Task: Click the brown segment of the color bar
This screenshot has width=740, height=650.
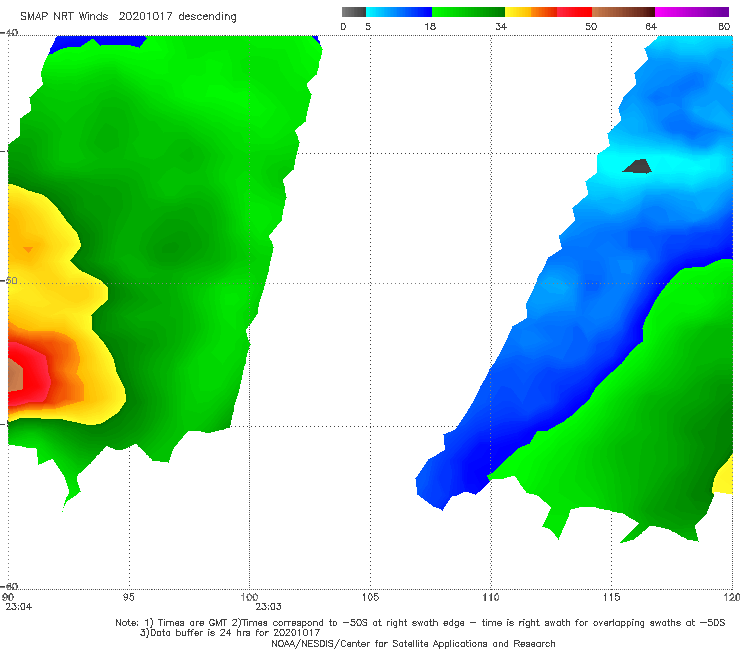Action: pyautogui.click(x=623, y=12)
